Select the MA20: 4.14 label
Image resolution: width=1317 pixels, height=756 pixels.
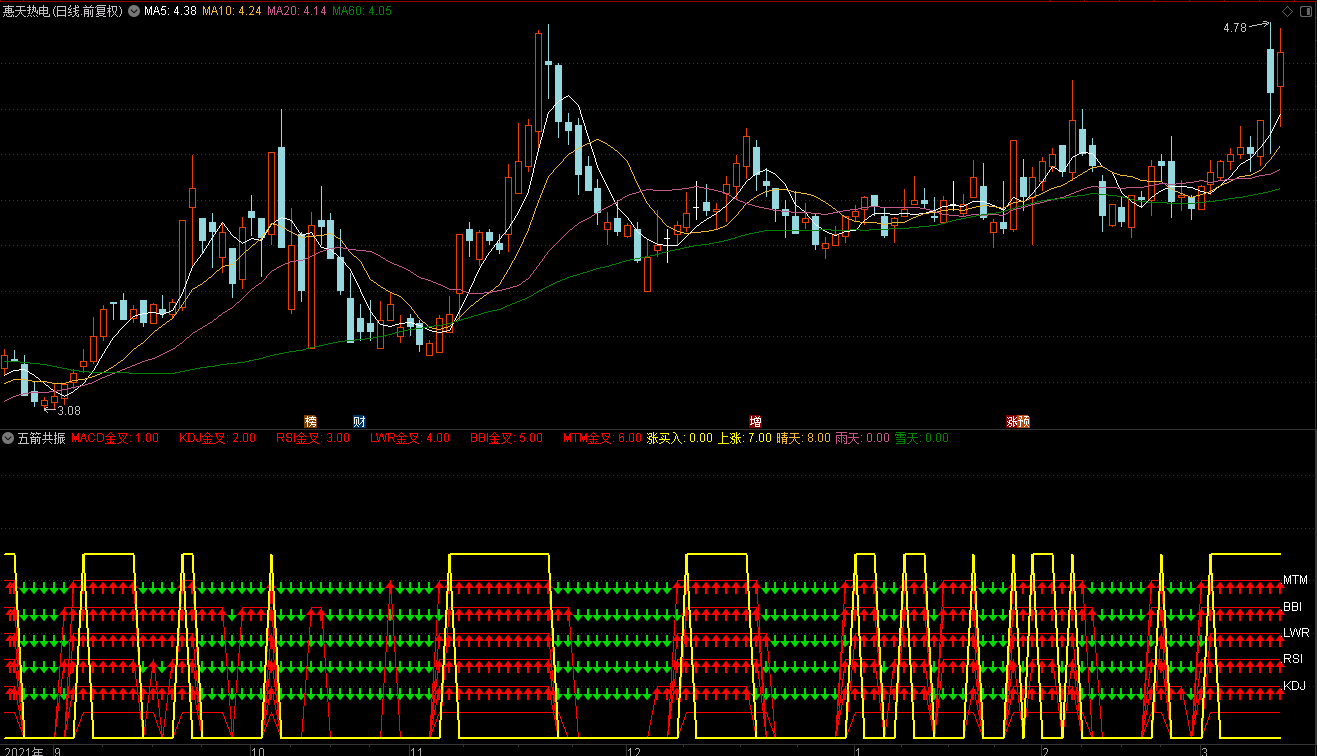(x=297, y=12)
